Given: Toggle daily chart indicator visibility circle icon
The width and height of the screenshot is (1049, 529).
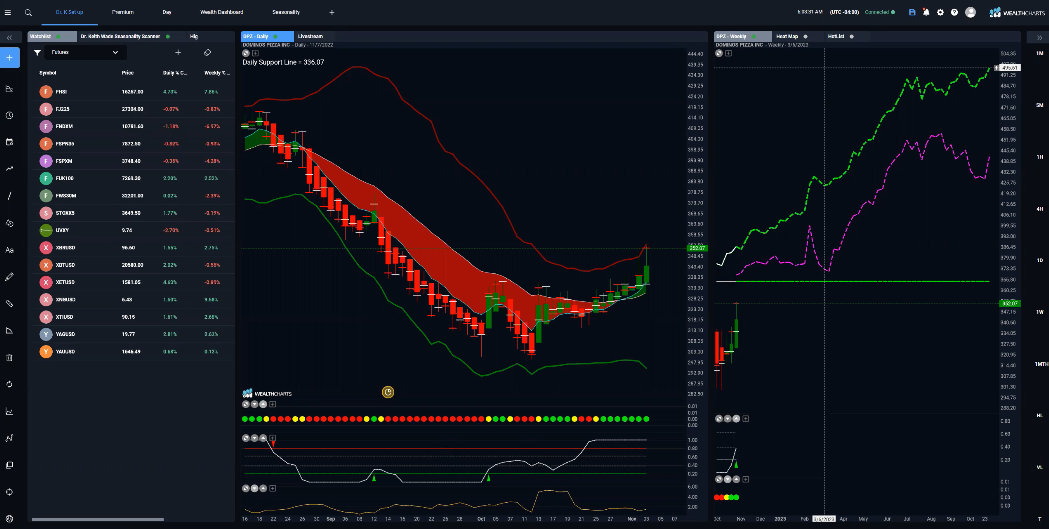Looking at the screenshot, I should (x=246, y=52).
